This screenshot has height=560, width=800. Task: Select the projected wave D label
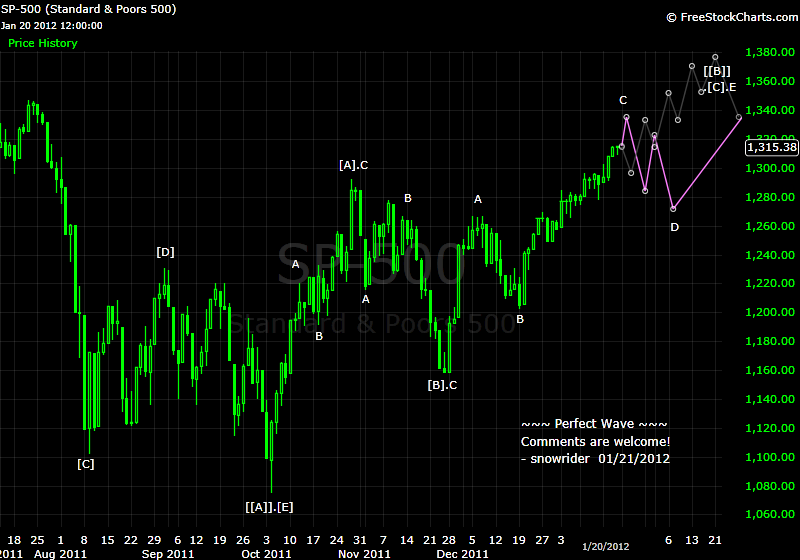674,227
